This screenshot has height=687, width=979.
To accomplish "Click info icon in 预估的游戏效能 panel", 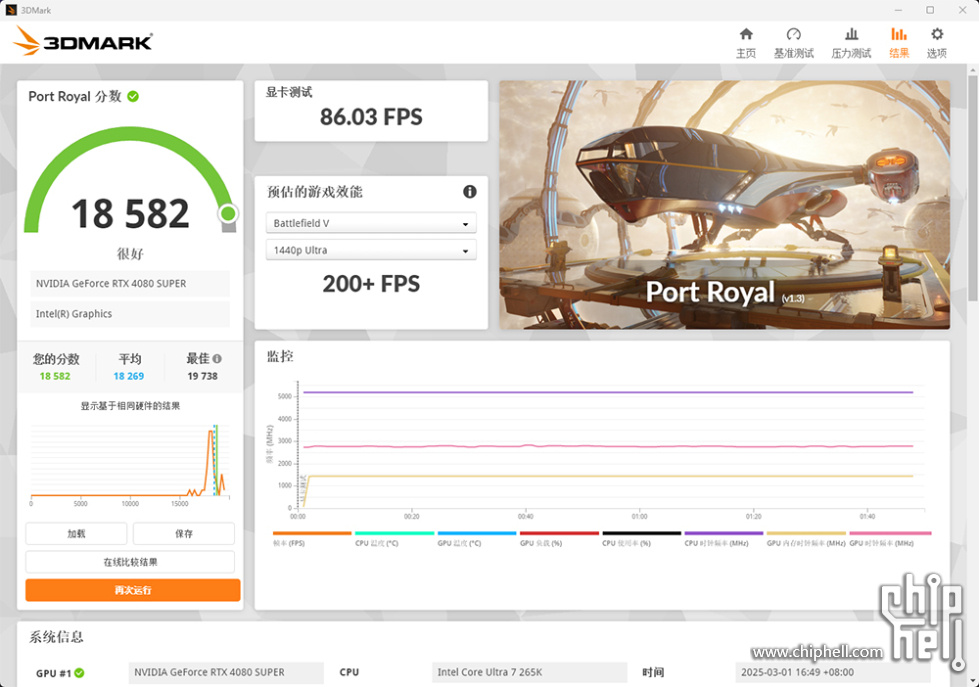I will click(470, 192).
